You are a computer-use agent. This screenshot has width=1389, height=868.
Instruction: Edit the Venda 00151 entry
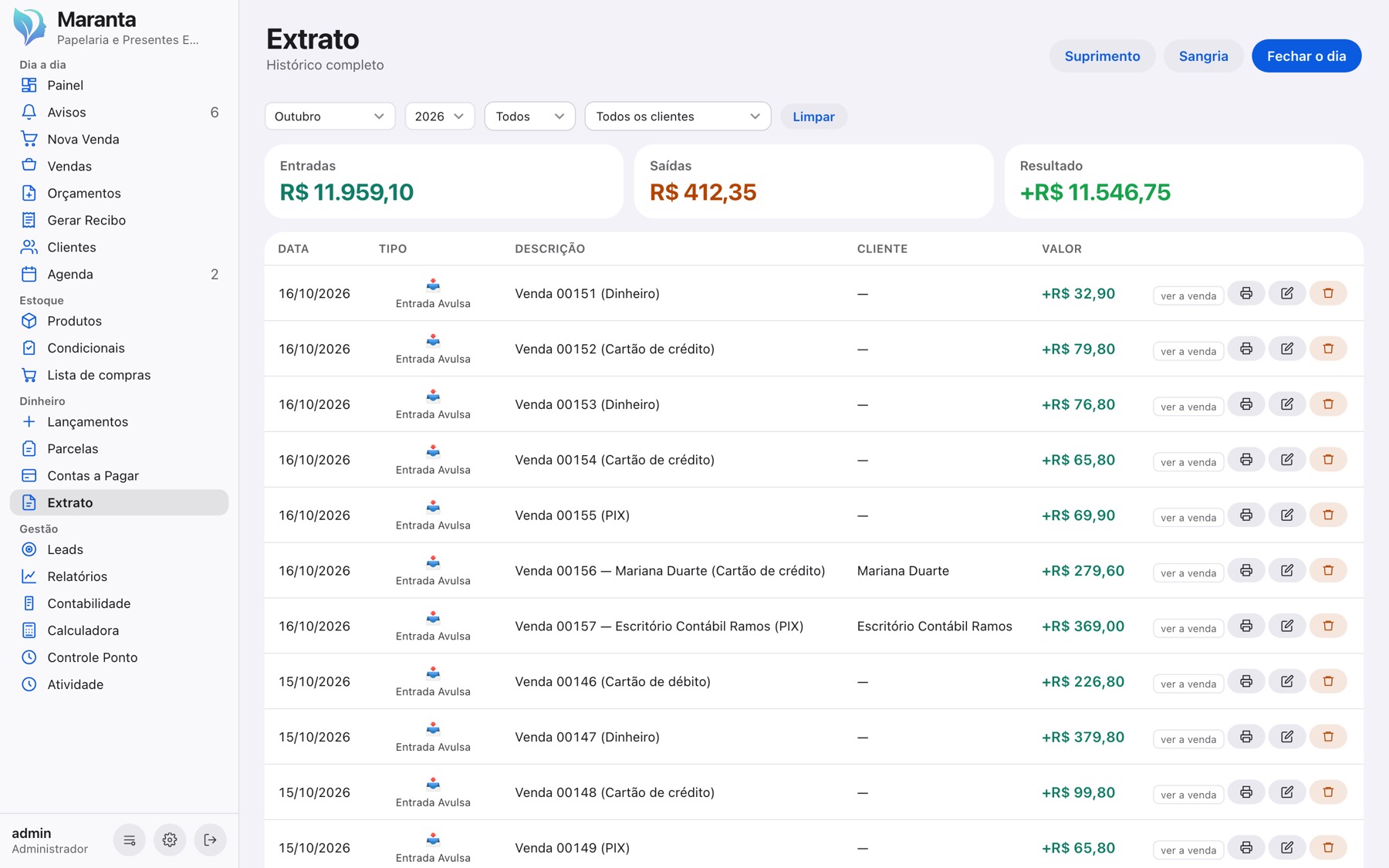pos(1287,293)
